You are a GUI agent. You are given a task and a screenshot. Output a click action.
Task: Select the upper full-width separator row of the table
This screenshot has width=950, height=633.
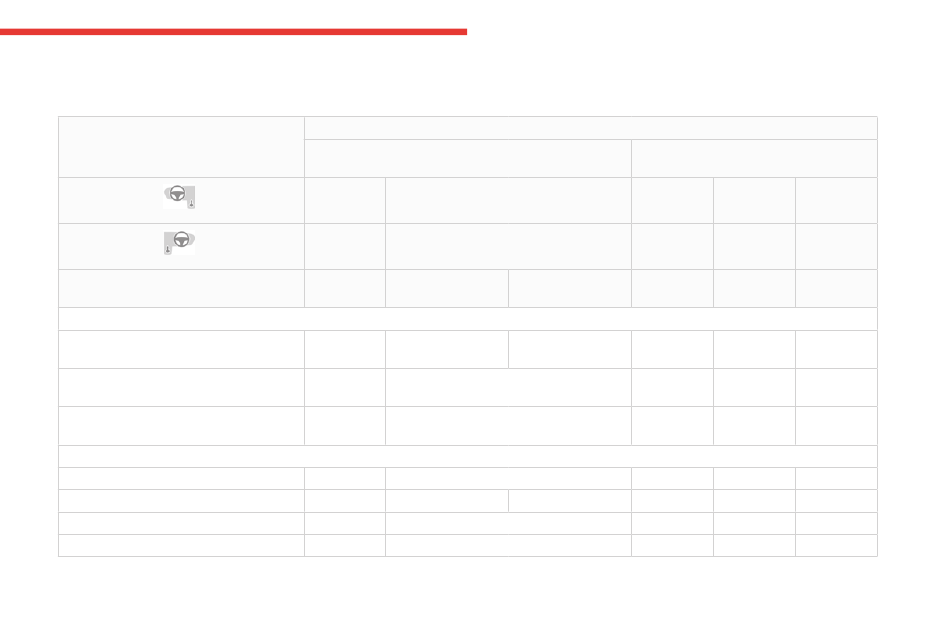[468, 319]
